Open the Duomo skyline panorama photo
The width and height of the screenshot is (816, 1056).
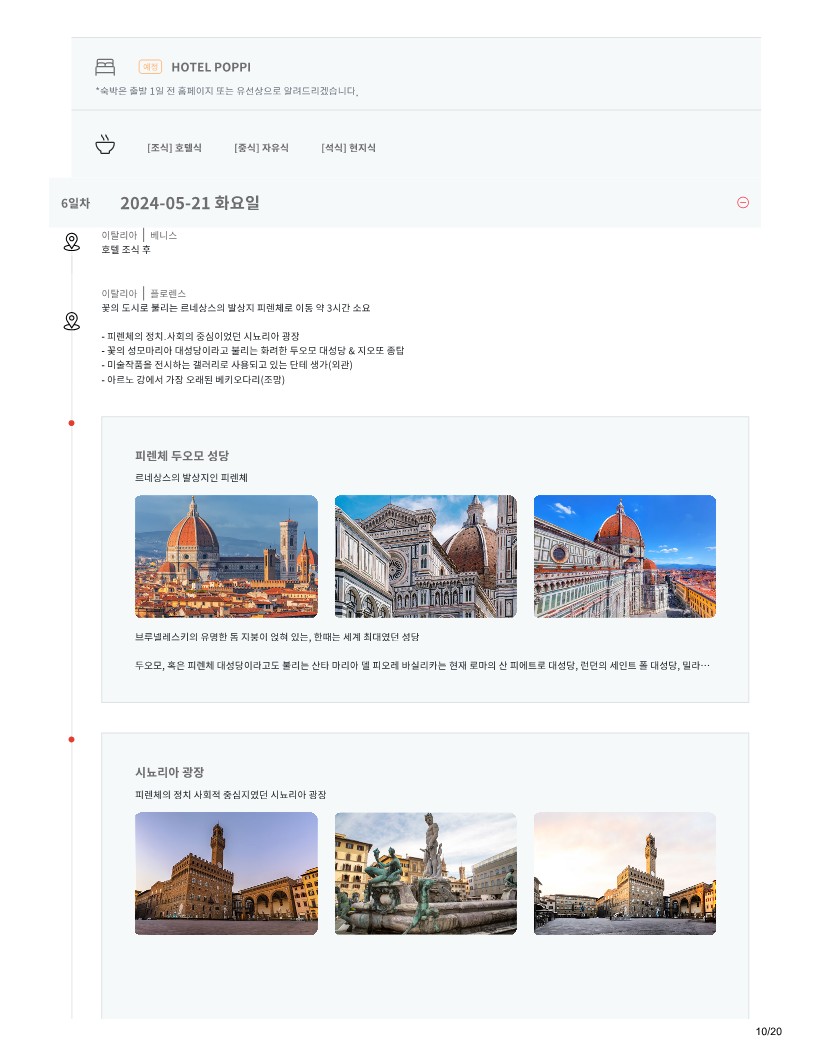click(226, 556)
